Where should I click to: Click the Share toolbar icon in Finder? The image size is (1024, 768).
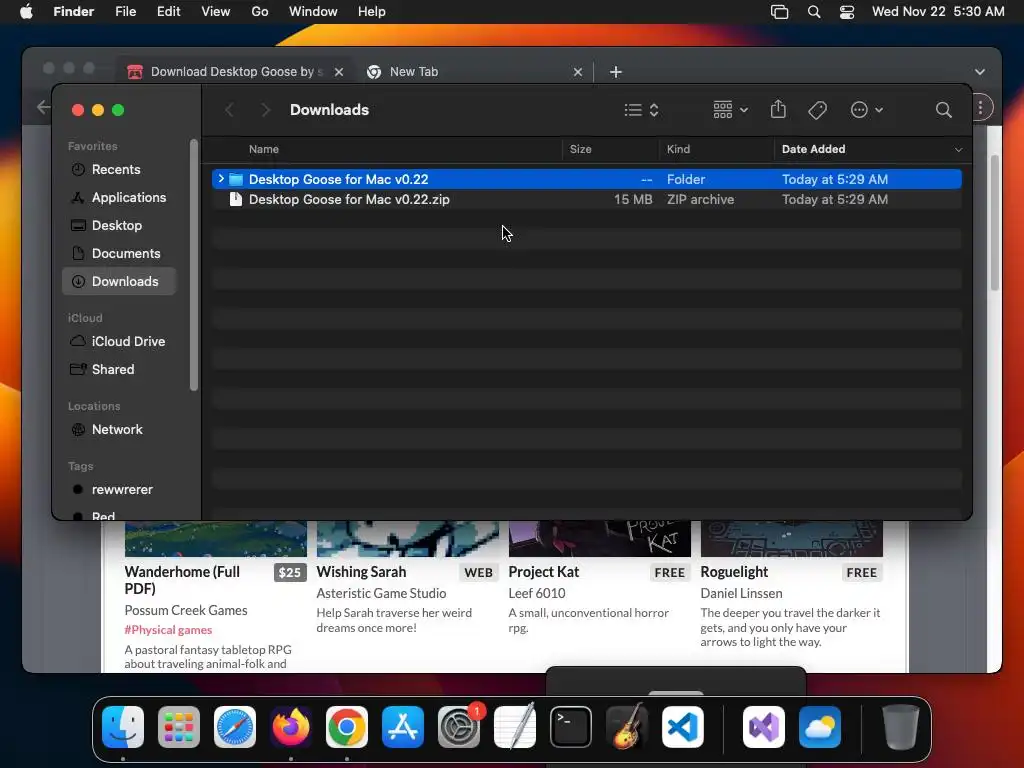(778, 109)
